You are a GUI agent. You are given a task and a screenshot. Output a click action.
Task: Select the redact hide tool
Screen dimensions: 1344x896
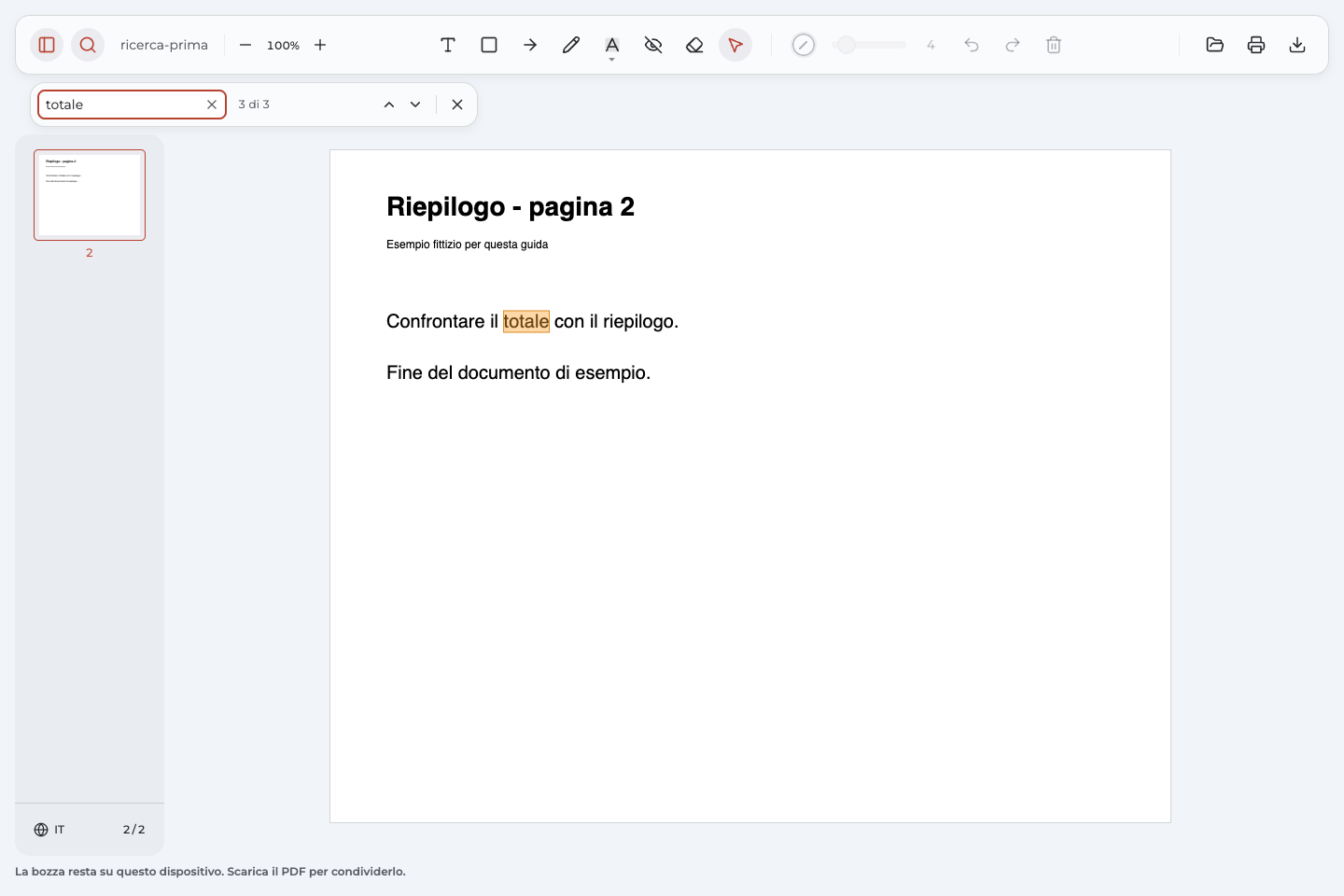click(x=653, y=45)
